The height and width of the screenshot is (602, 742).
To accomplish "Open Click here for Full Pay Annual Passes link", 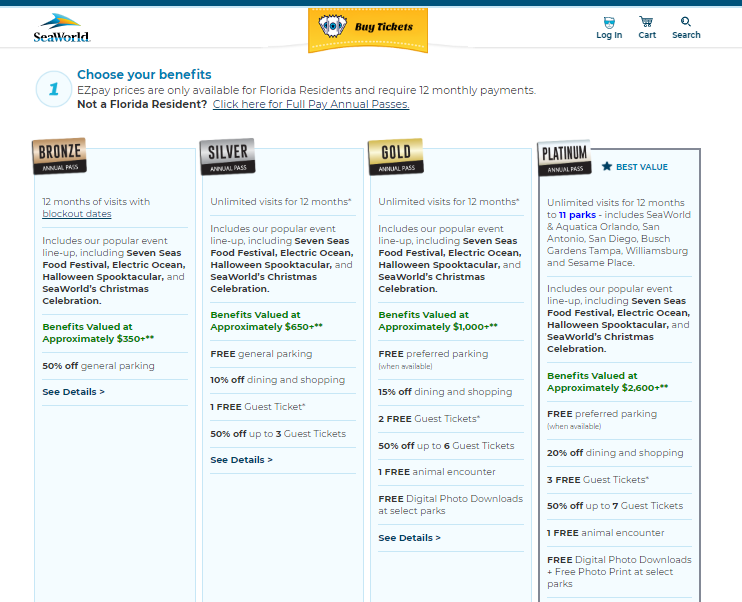I will tap(311, 104).
